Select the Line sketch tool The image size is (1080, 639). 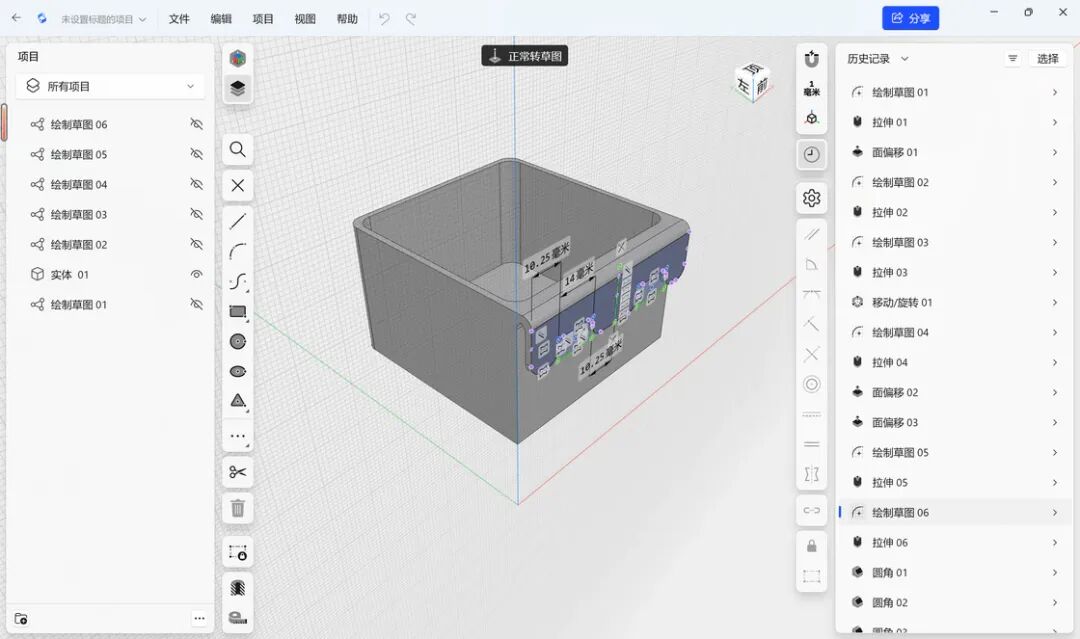(x=238, y=221)
